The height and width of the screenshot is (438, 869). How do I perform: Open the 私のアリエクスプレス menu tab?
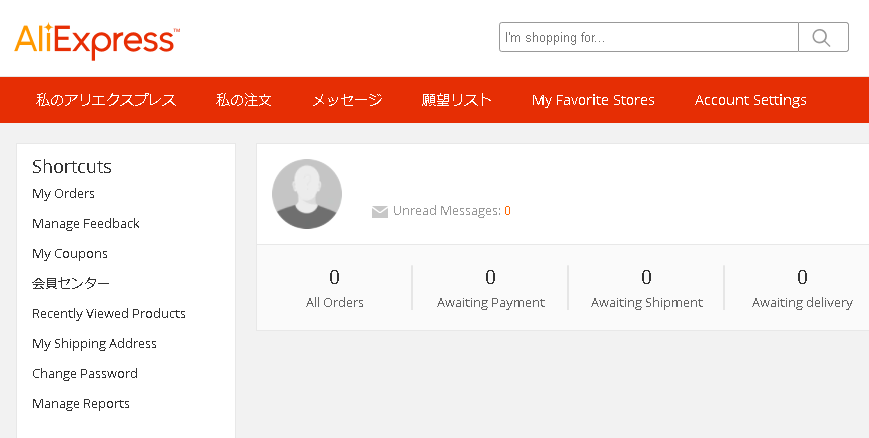coord(106,100)
